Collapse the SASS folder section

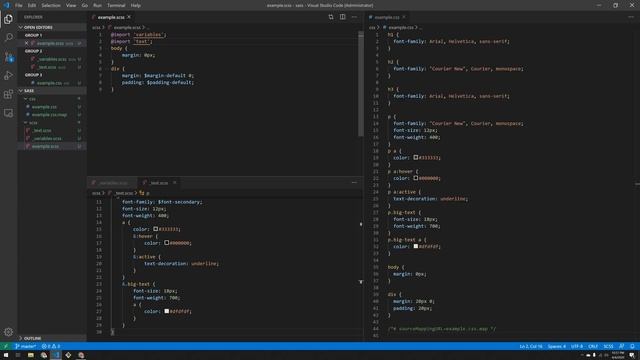(x=51, y=91)
